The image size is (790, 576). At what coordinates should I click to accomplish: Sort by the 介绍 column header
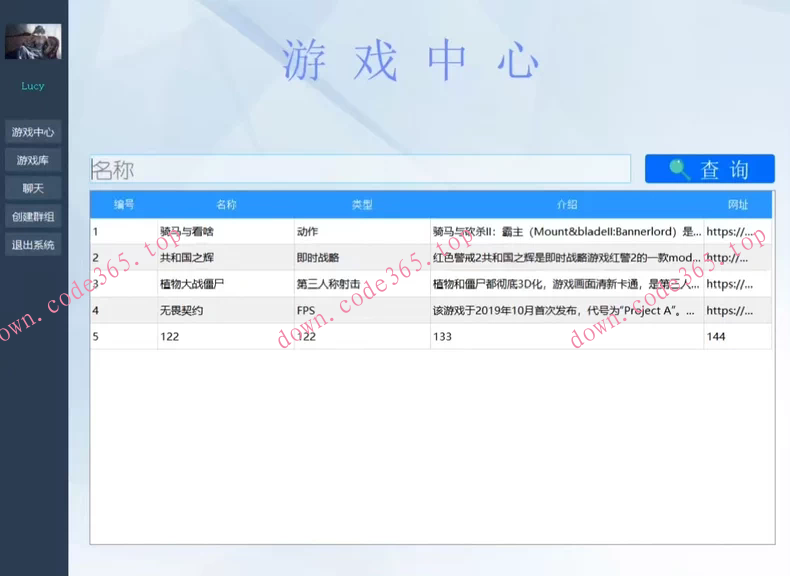tap(567, 205)
